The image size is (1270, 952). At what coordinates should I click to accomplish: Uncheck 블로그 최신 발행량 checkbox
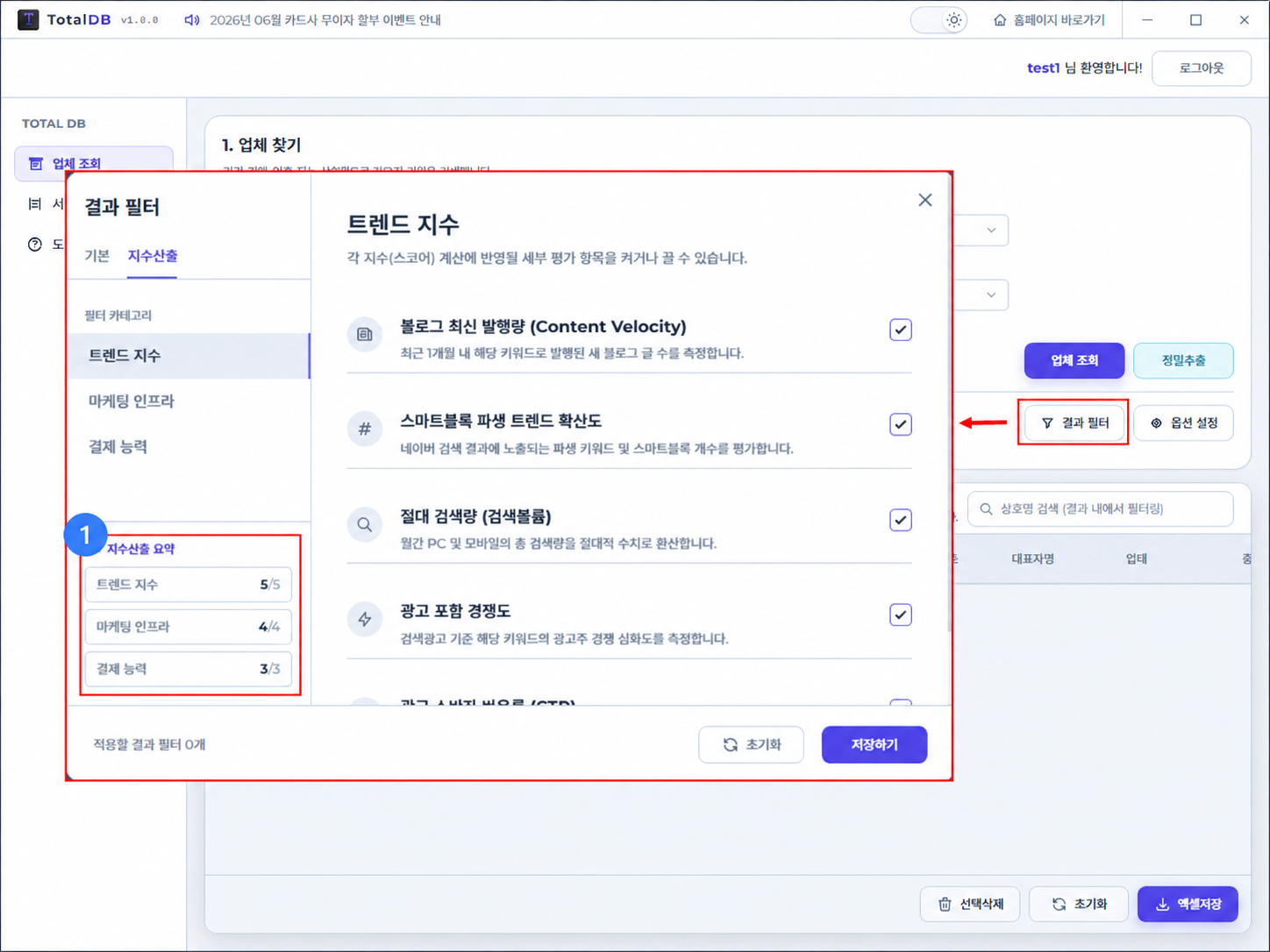coord(901,330)
